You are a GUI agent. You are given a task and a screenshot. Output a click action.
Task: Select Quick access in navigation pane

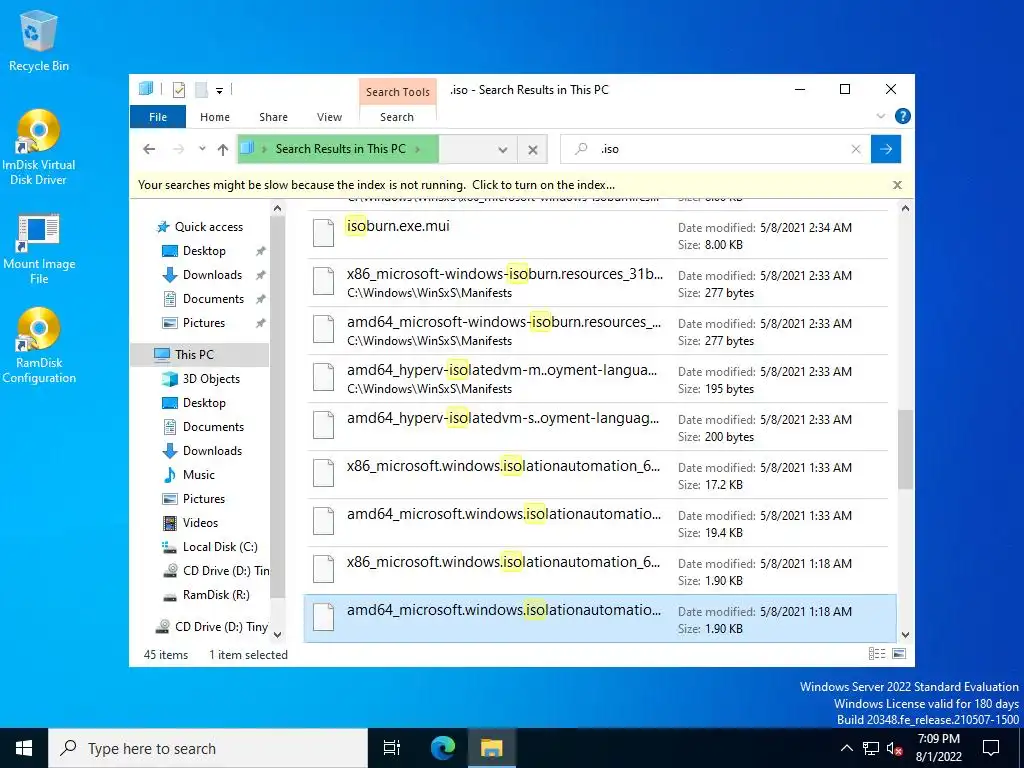pos(208,227)
